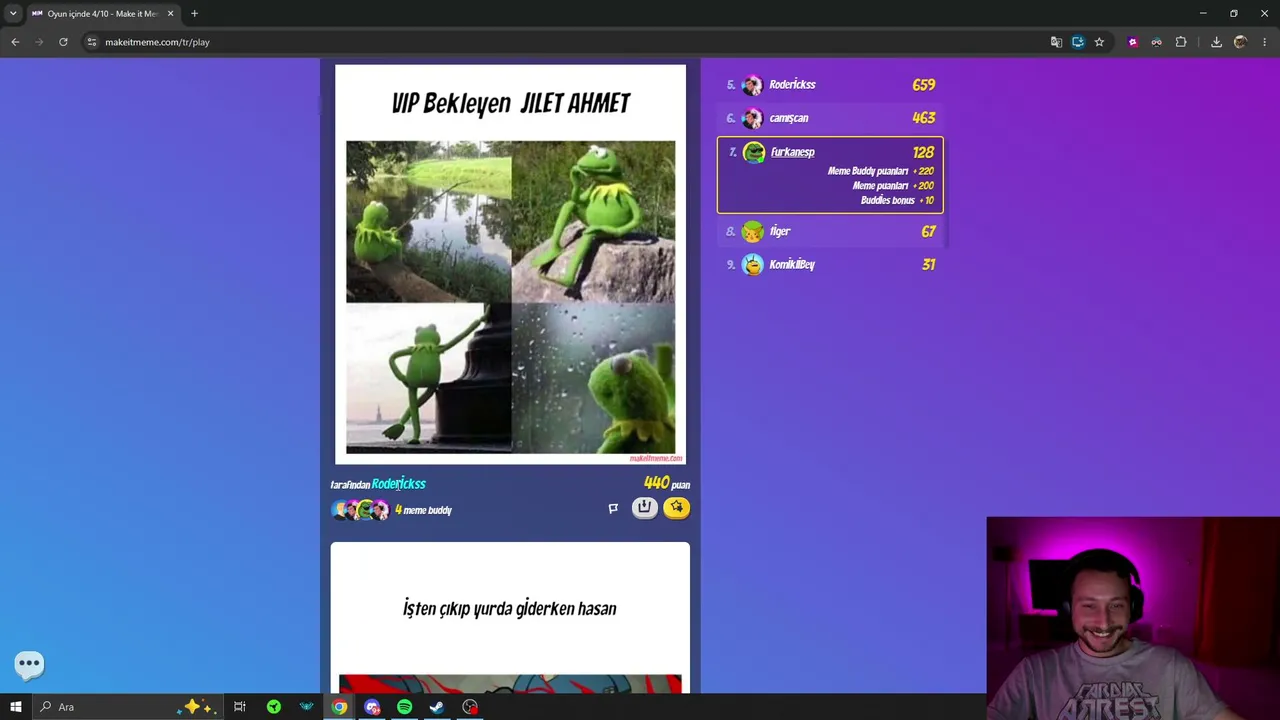Open Steam from the taskbar
1280x720 pixels.
437,707
